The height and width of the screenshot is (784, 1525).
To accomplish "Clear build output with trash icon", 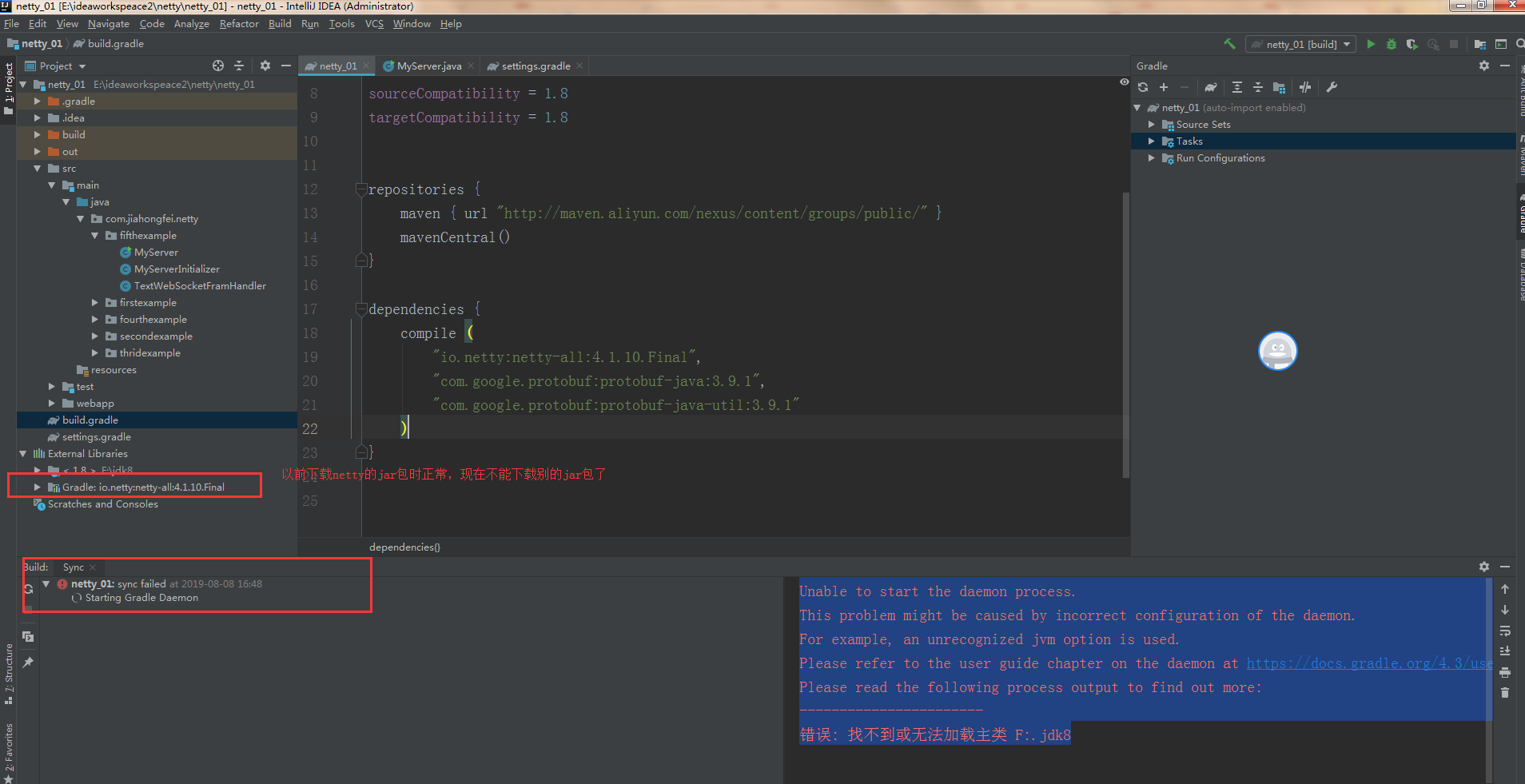I will 1505,693.
